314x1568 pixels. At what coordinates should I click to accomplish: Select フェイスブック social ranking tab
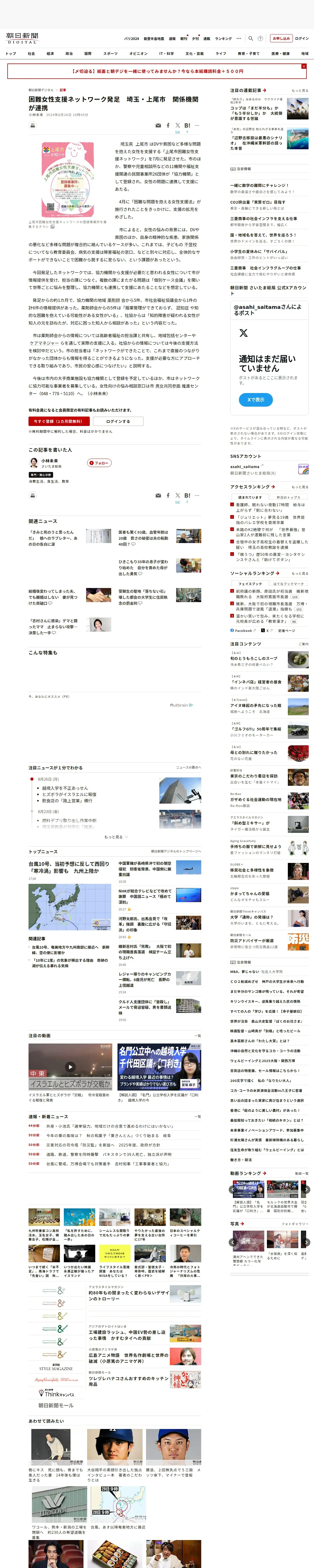(x=250, y=584)
